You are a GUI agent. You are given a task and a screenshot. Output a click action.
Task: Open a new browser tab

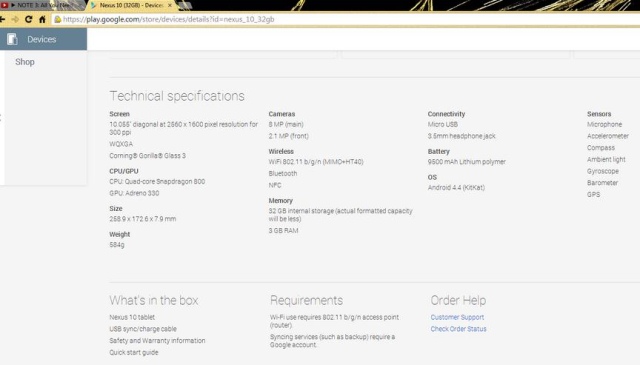pos(185,5)
